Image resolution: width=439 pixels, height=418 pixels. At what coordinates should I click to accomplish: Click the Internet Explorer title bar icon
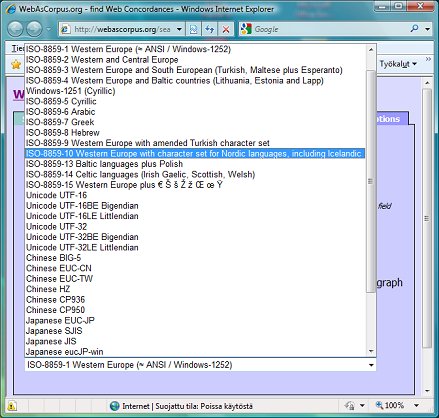click(11, 9)
